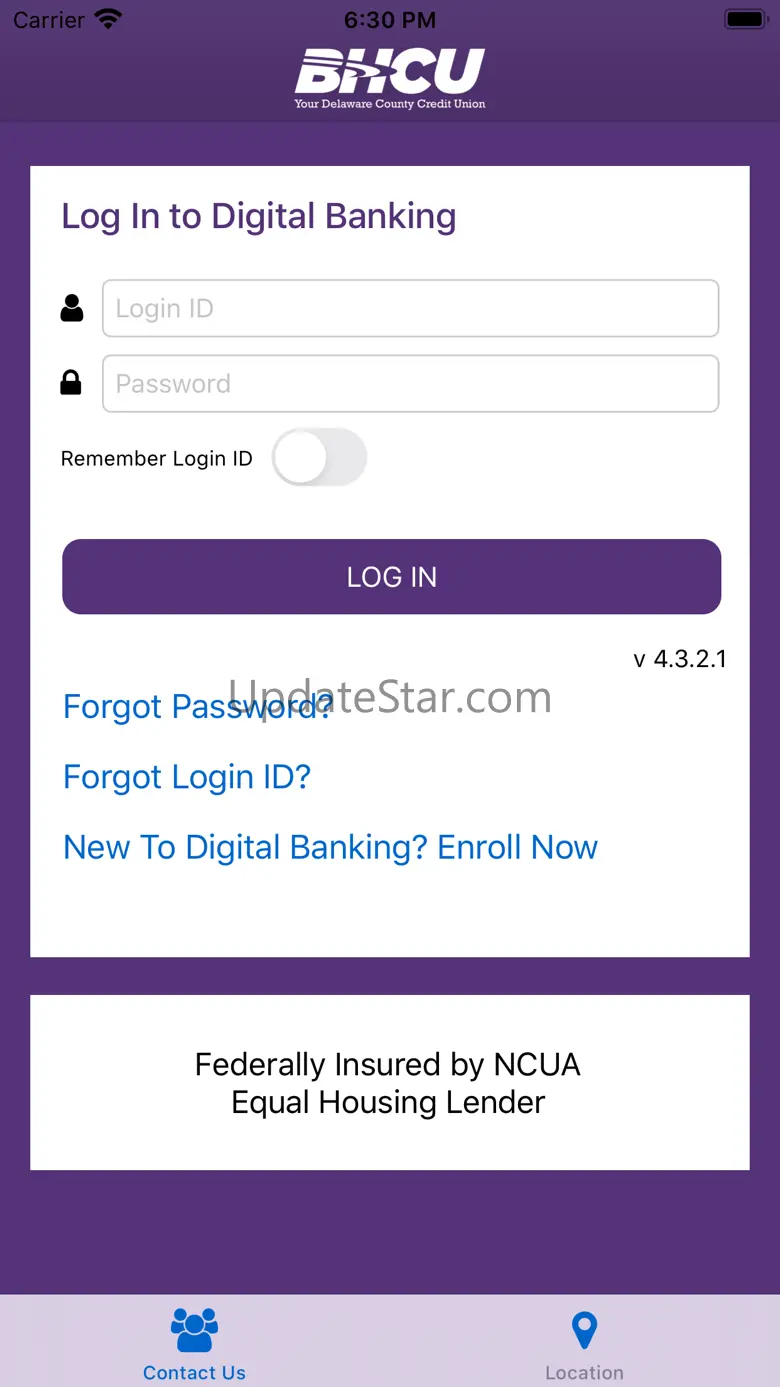Click the Log In to Digital Banking heading

point(259,216)
